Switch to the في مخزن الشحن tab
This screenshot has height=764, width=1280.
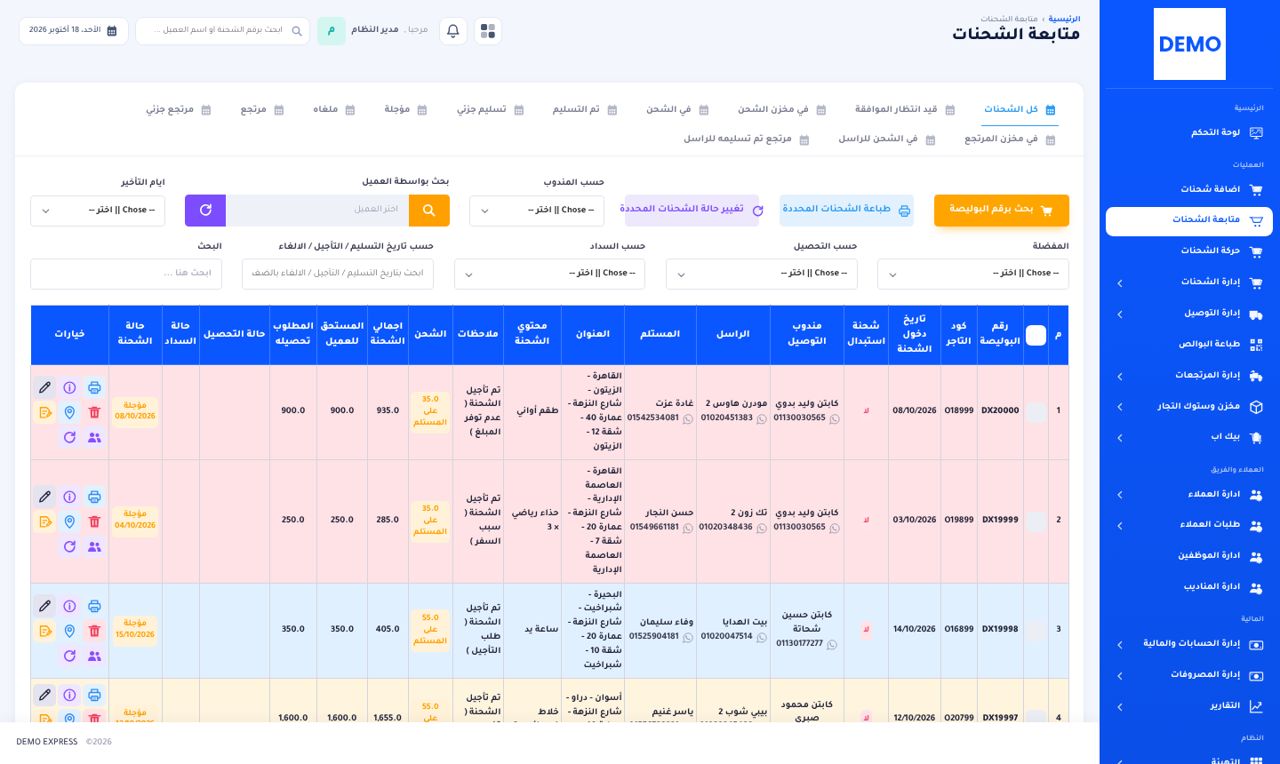[x=781, y=110]
